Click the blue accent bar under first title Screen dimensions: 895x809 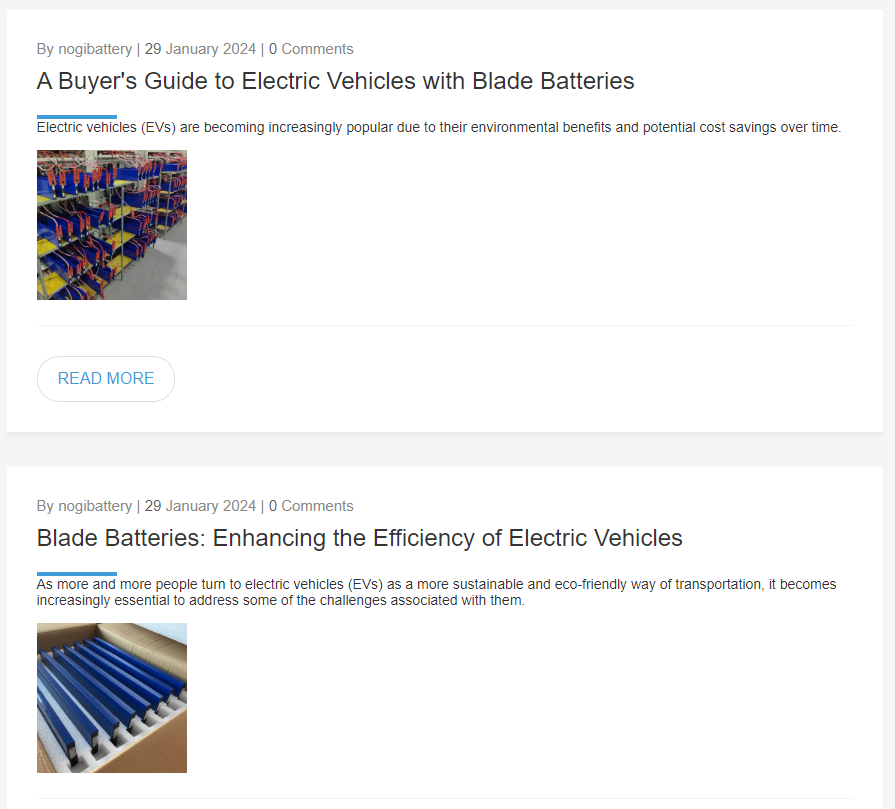[x=76, y=117]
